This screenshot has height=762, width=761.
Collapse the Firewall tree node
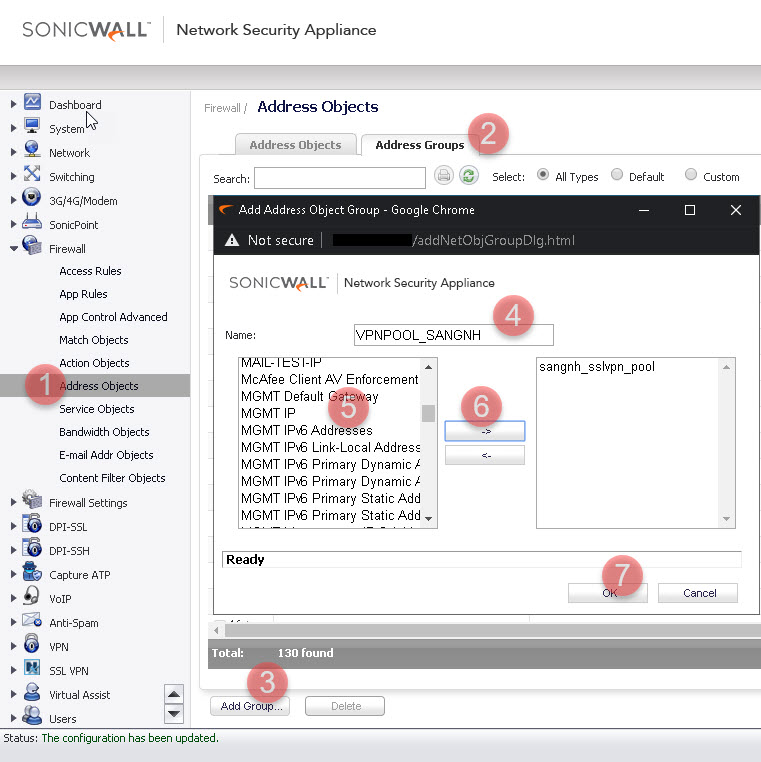coord(14,248)
